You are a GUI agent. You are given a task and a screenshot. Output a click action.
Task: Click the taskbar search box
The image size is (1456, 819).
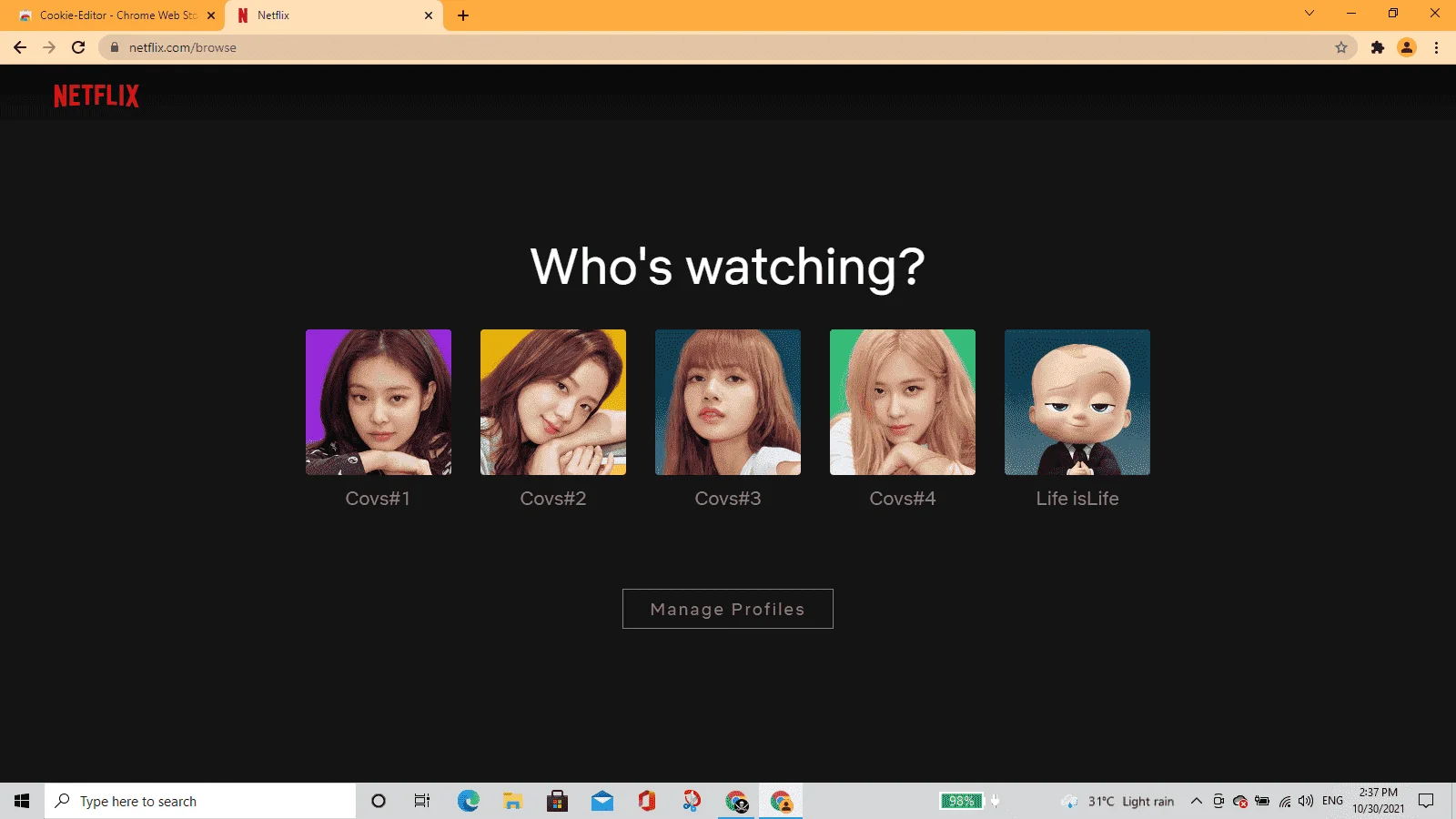200,801
